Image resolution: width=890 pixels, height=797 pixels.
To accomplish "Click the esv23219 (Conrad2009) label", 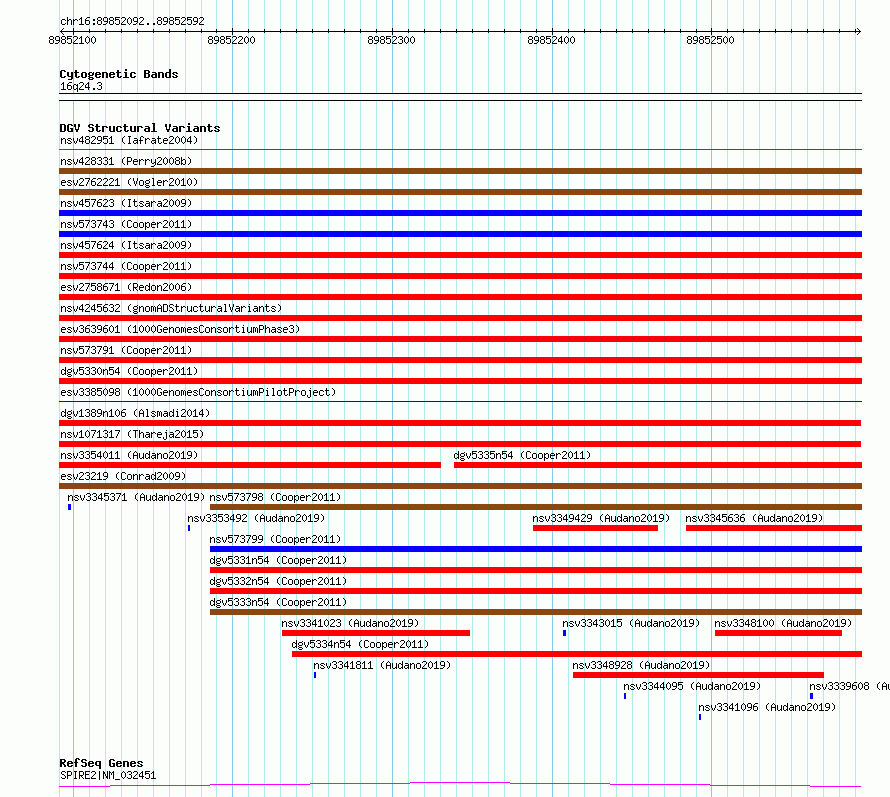I will tap(123, 476).
